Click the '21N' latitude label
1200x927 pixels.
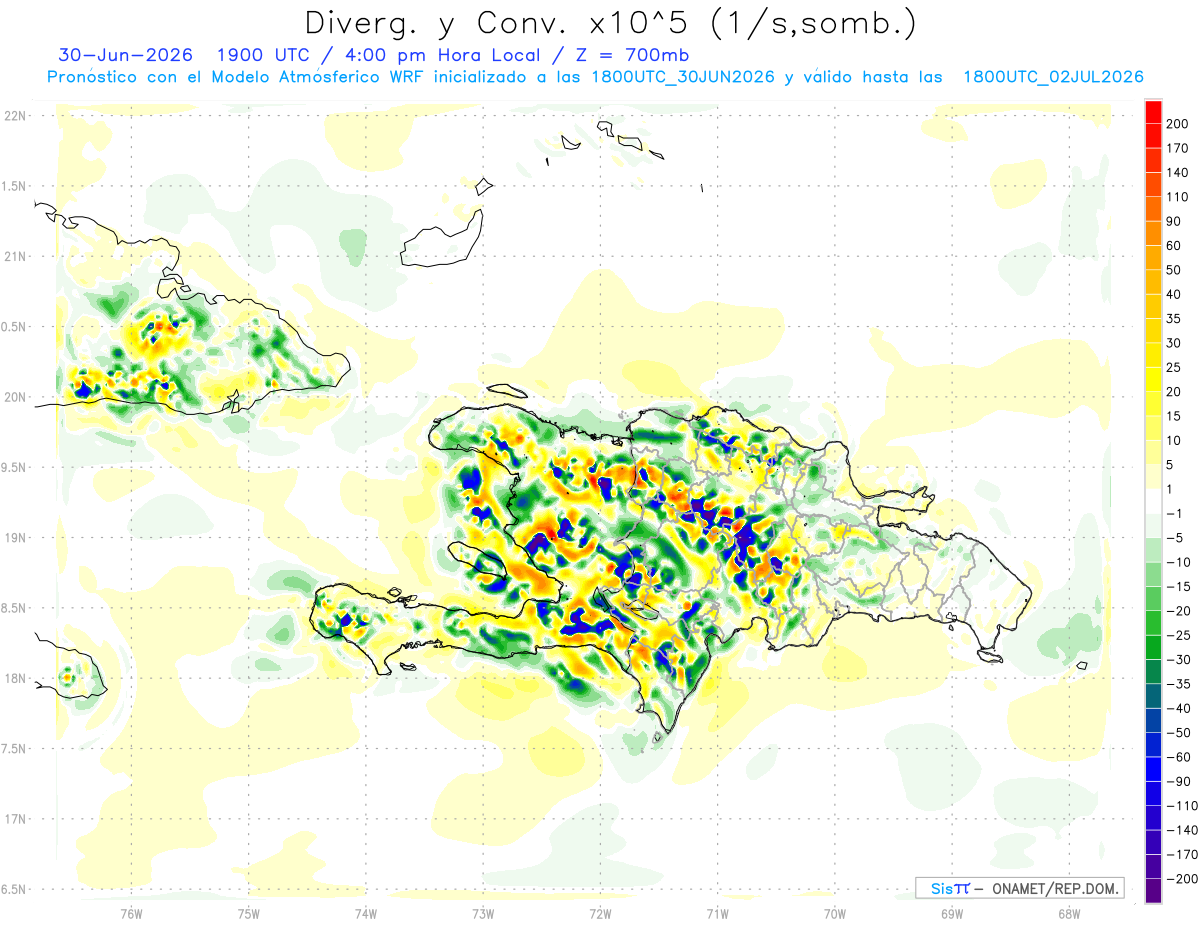point(14,257)
